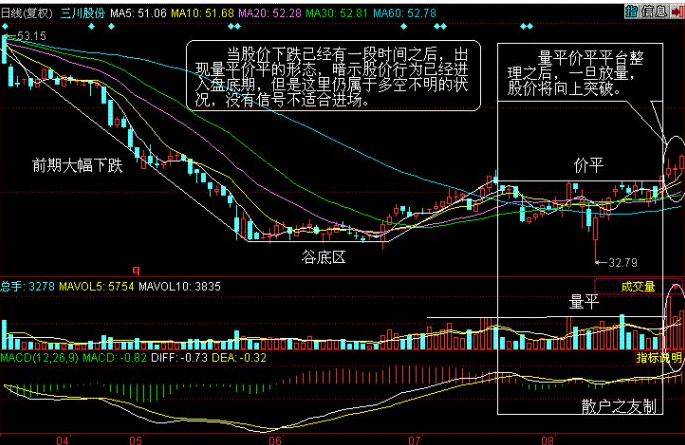The width and height of the screenshot is (685, 445).
Task: Open 指标说明 indicator description
Action: pos(659,358)
